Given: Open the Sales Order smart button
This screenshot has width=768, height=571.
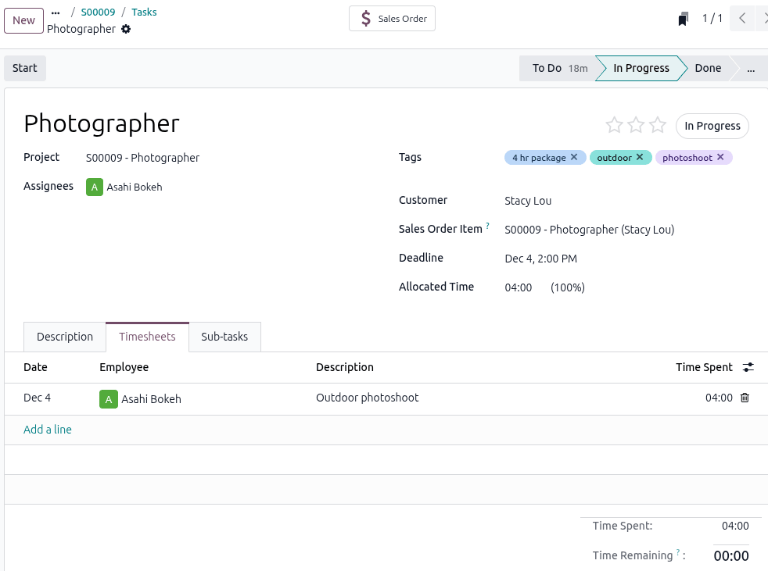Looking at the screenshot, I should (x=392, y=19).
